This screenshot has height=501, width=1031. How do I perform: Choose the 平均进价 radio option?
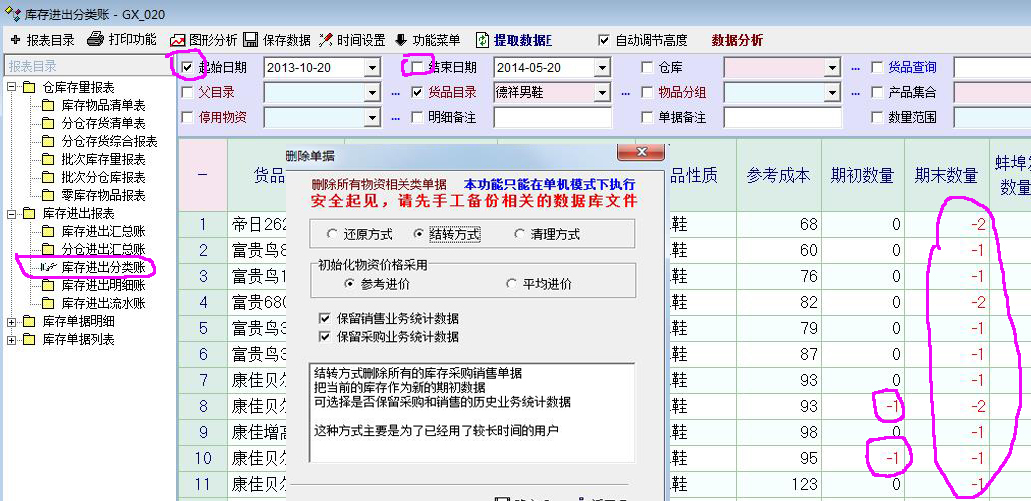click(x=514, y=284)
